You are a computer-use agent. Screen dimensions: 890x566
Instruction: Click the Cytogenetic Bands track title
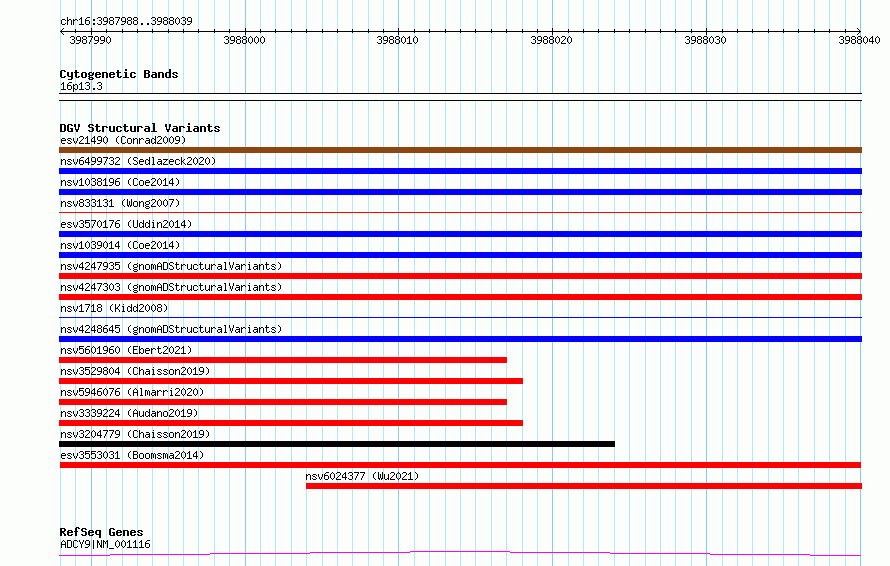pyautogui.click(x=119, y=74)
